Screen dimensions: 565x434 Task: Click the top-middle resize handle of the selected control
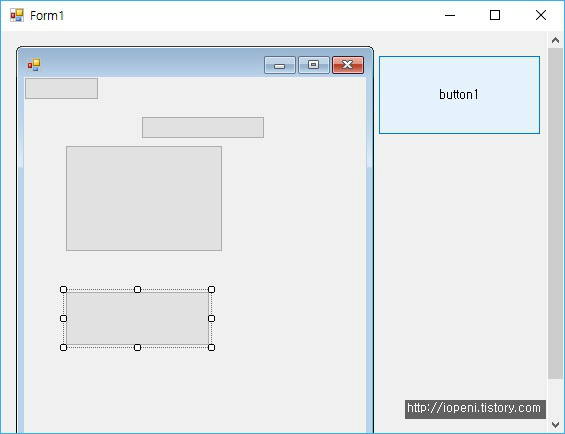point(137,289)
